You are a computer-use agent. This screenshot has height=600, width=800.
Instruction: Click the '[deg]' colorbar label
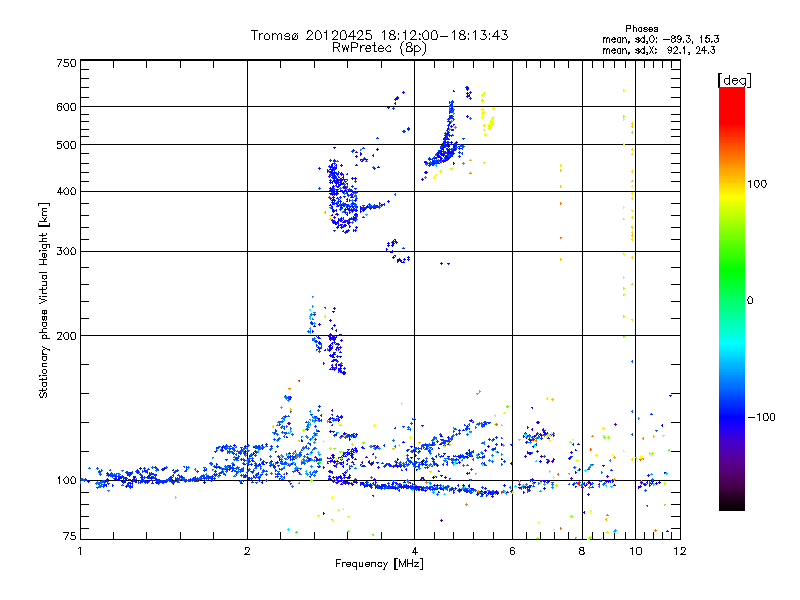coord(734,80)
